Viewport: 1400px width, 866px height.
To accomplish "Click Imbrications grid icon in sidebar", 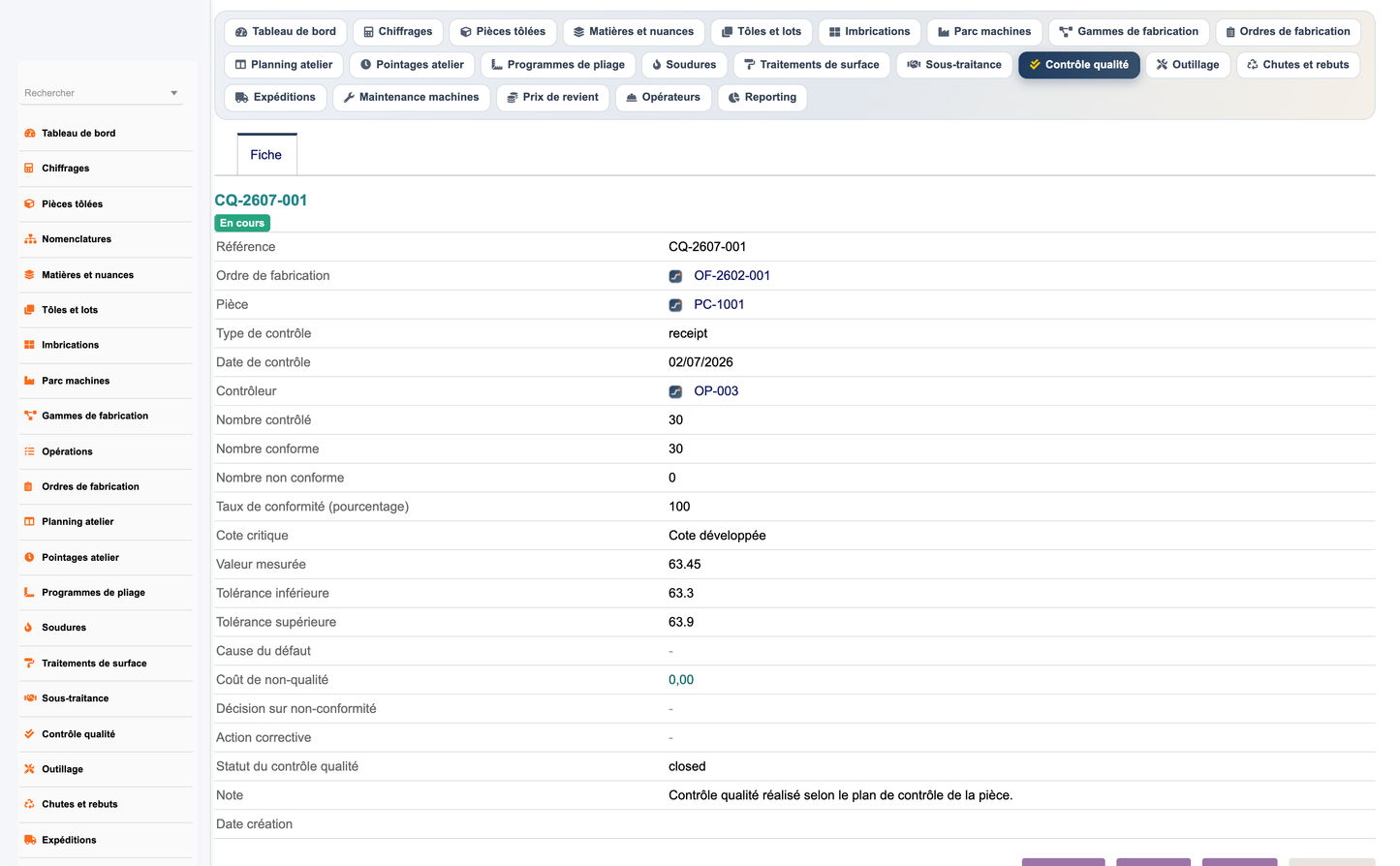I will pyautogui.click(x=29, y=345).
